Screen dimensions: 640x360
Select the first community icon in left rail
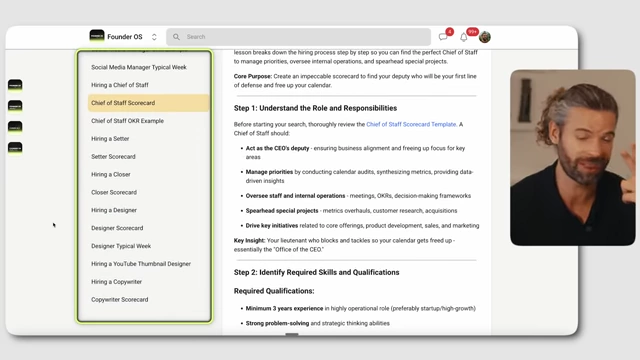coord(15,85)
